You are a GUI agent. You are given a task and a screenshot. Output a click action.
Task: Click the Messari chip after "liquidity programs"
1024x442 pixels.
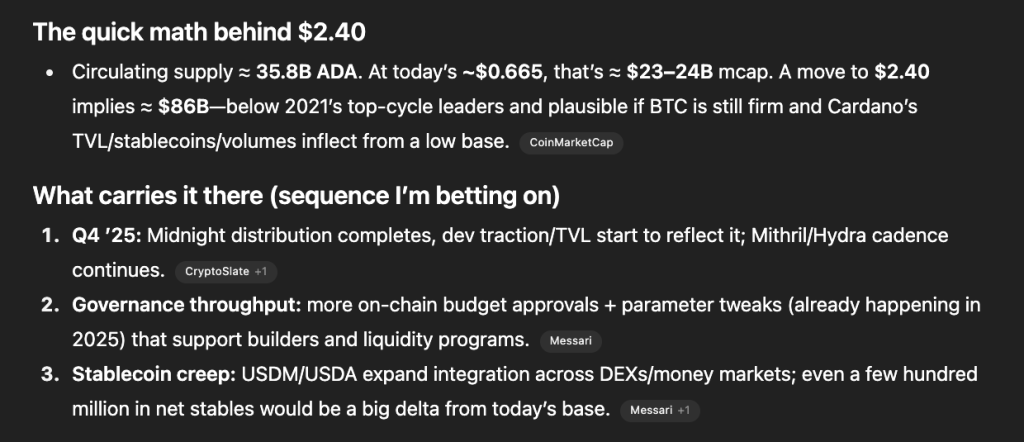pos(570,341)
